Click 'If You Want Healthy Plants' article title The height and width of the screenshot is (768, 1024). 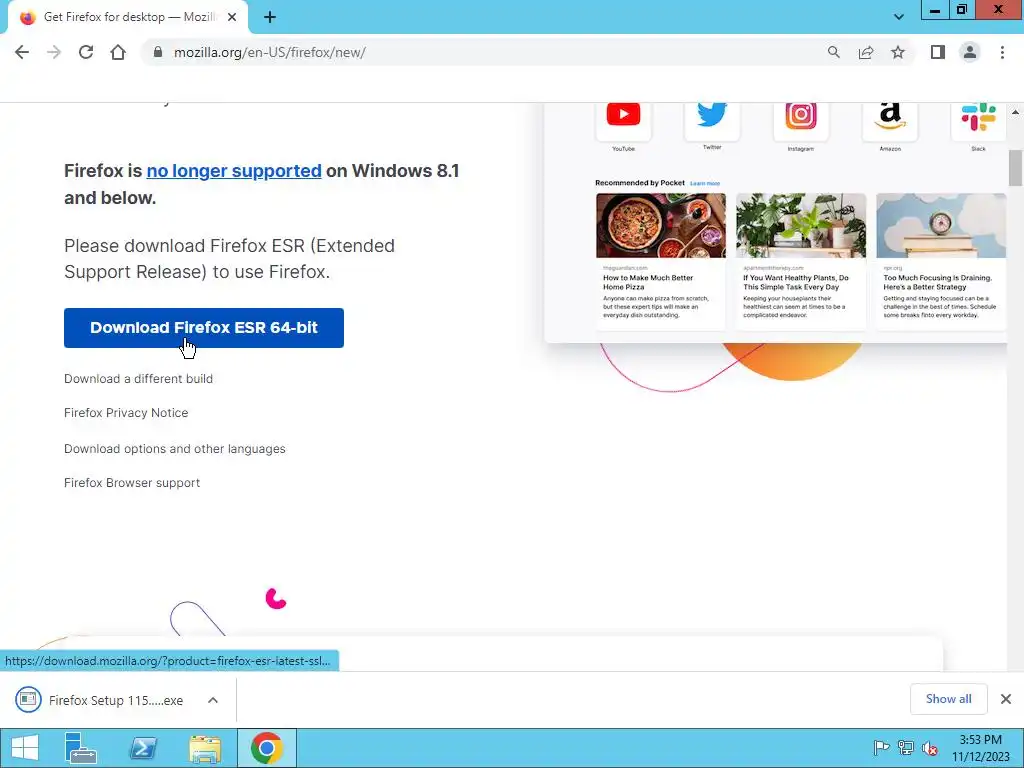click(x=795, y=282)
